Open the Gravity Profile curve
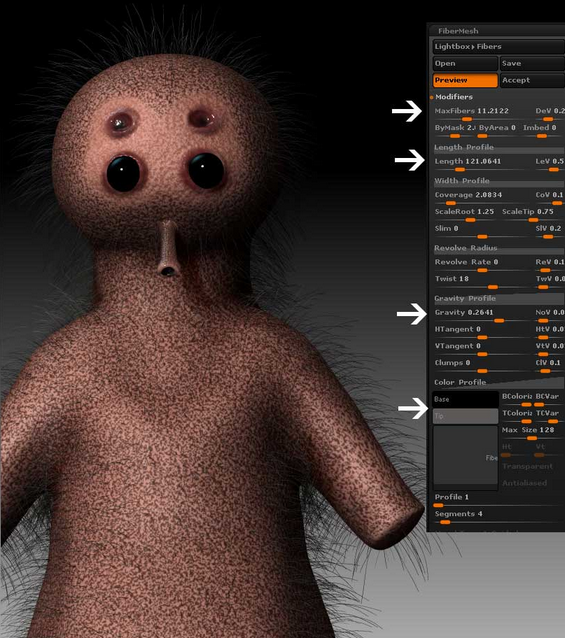The image size is (565, 638). (499, 298)
